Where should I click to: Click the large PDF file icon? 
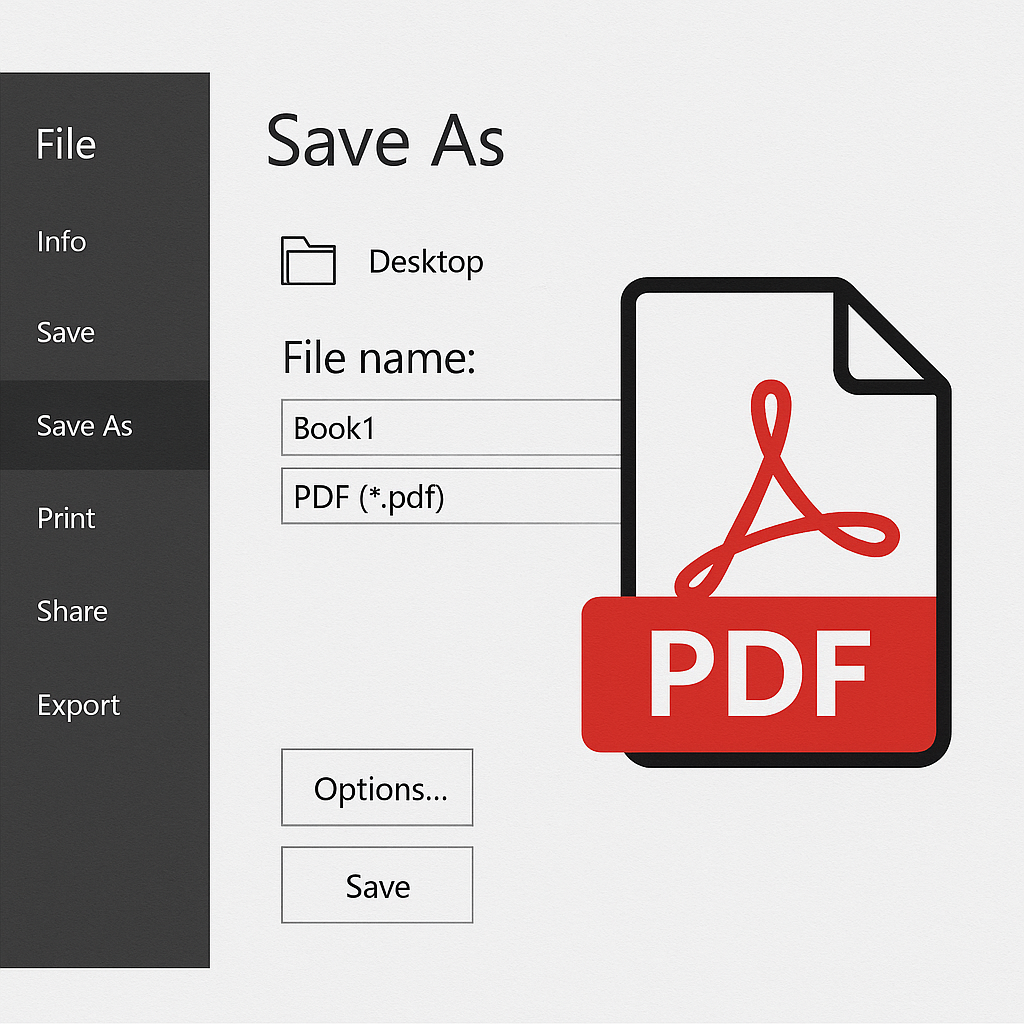[766, 522]
